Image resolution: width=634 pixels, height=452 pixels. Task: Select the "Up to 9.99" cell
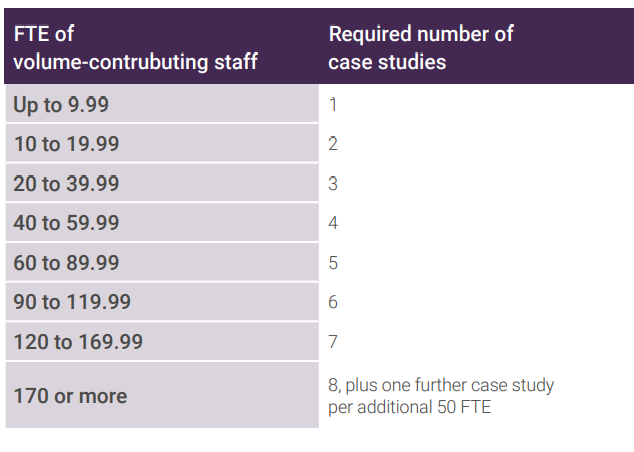[x=61, y=105]
